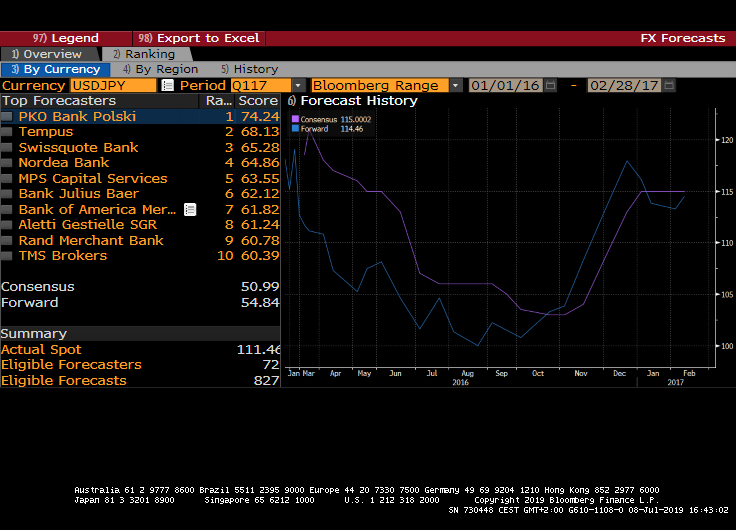This screenshot has width=736, height=530.
Task: Enable the Nordea Bank checkbox
Action: click(8, 163)
